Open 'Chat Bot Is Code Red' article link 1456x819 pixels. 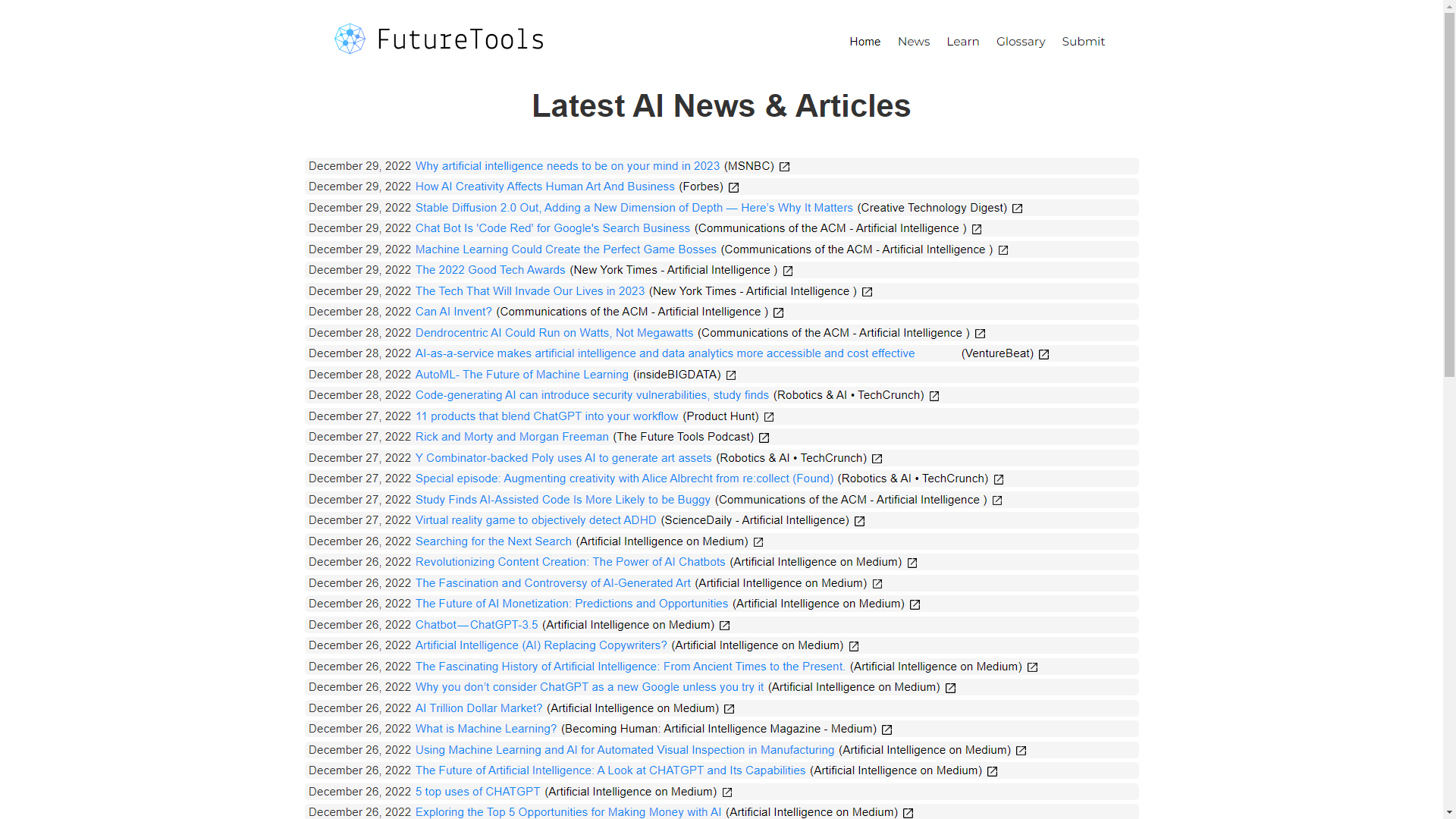(553, 228)
